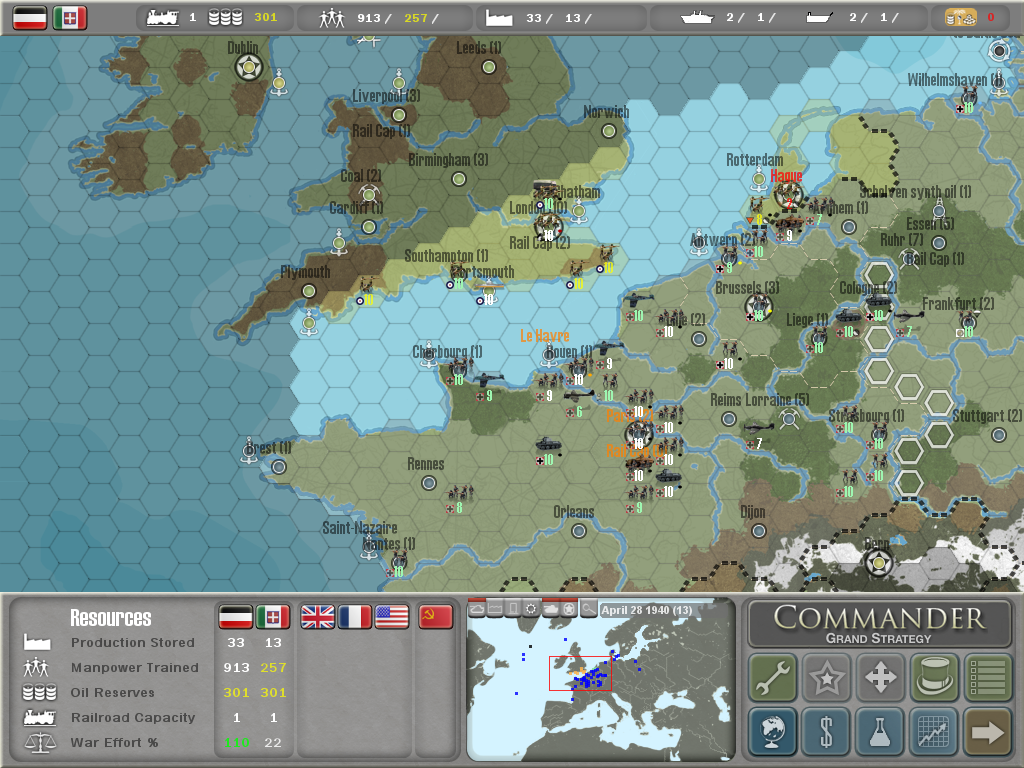Toggle the rectangle minimap filter button

point(514,609)
